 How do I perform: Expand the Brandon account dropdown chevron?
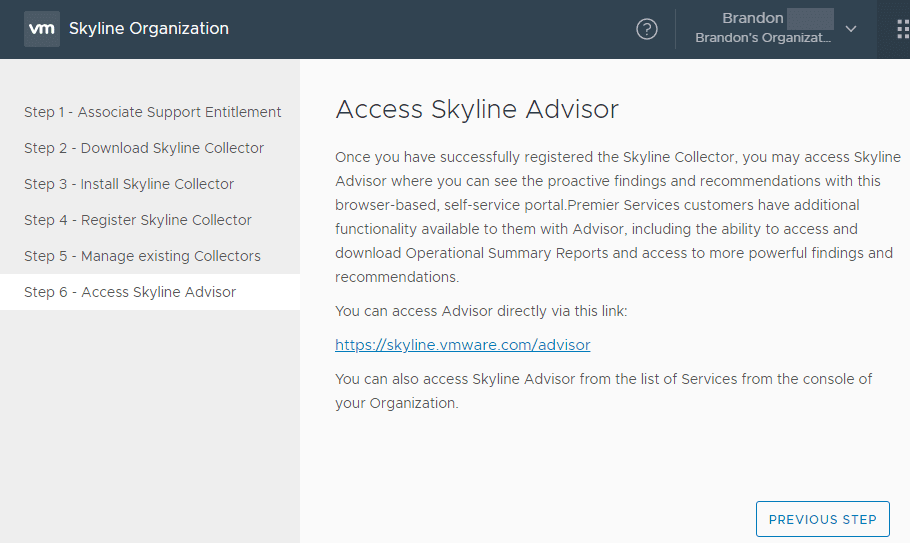(x=851, y=29)
